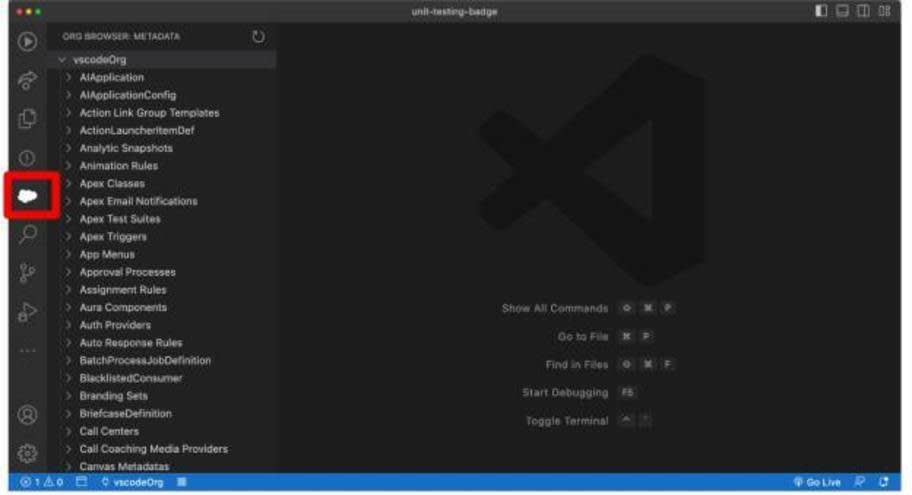The height and width of the screenshot is (495, 912).
Task: Click the window icon in status bar
Action: pyautogui.click(x=81, y=482)
